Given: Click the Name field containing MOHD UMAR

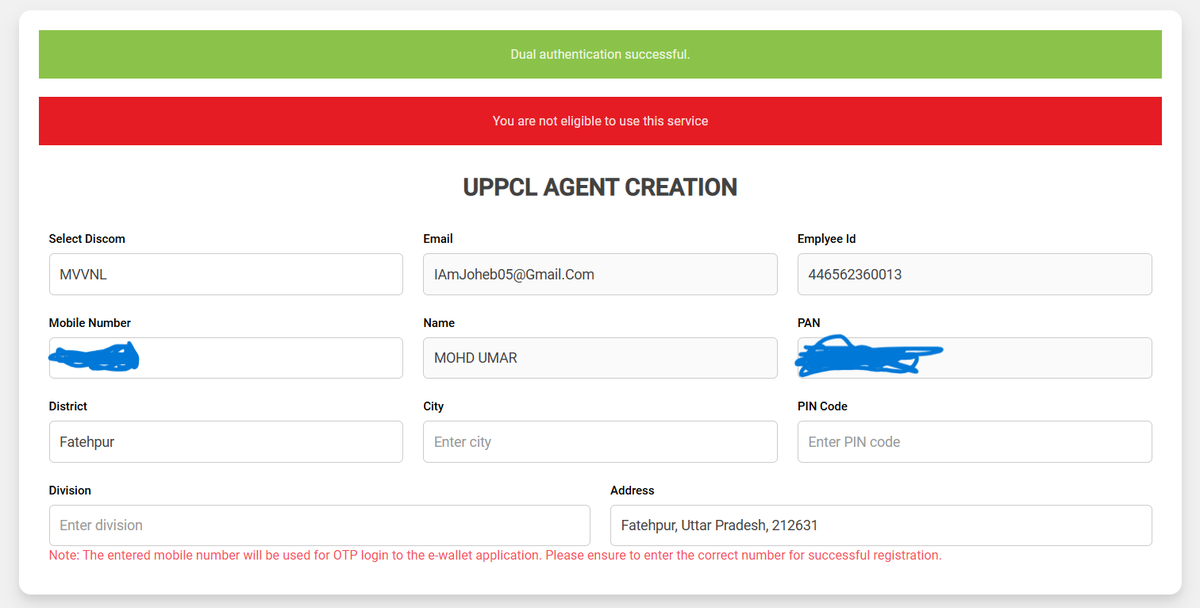Looking at the screenshot, I should coord(600,358).
